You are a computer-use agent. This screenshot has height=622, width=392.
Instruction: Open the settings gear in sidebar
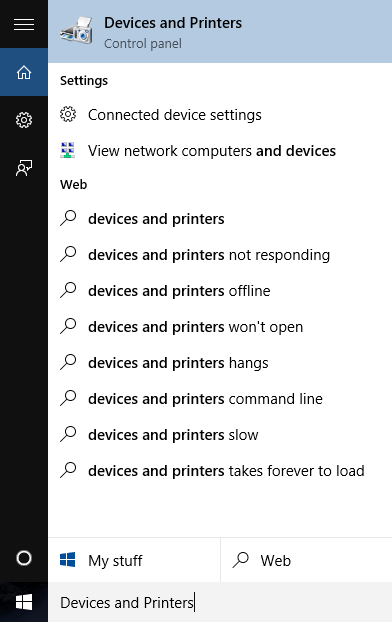[24, 120]
